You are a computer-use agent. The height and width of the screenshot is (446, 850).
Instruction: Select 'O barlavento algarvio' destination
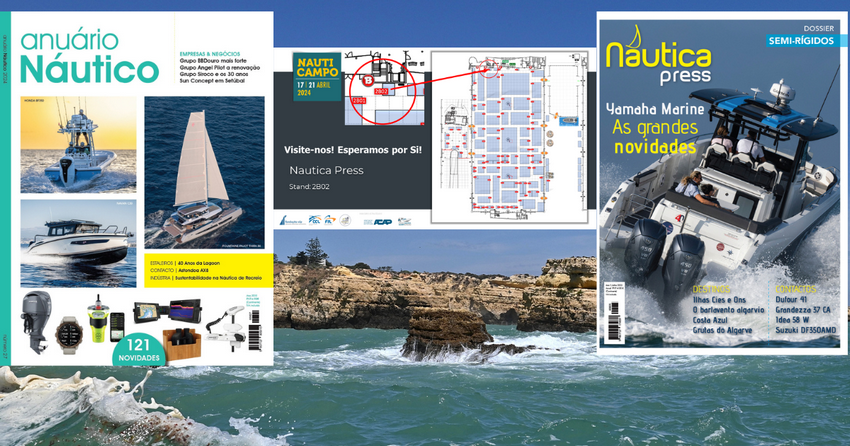coord(728,310)
